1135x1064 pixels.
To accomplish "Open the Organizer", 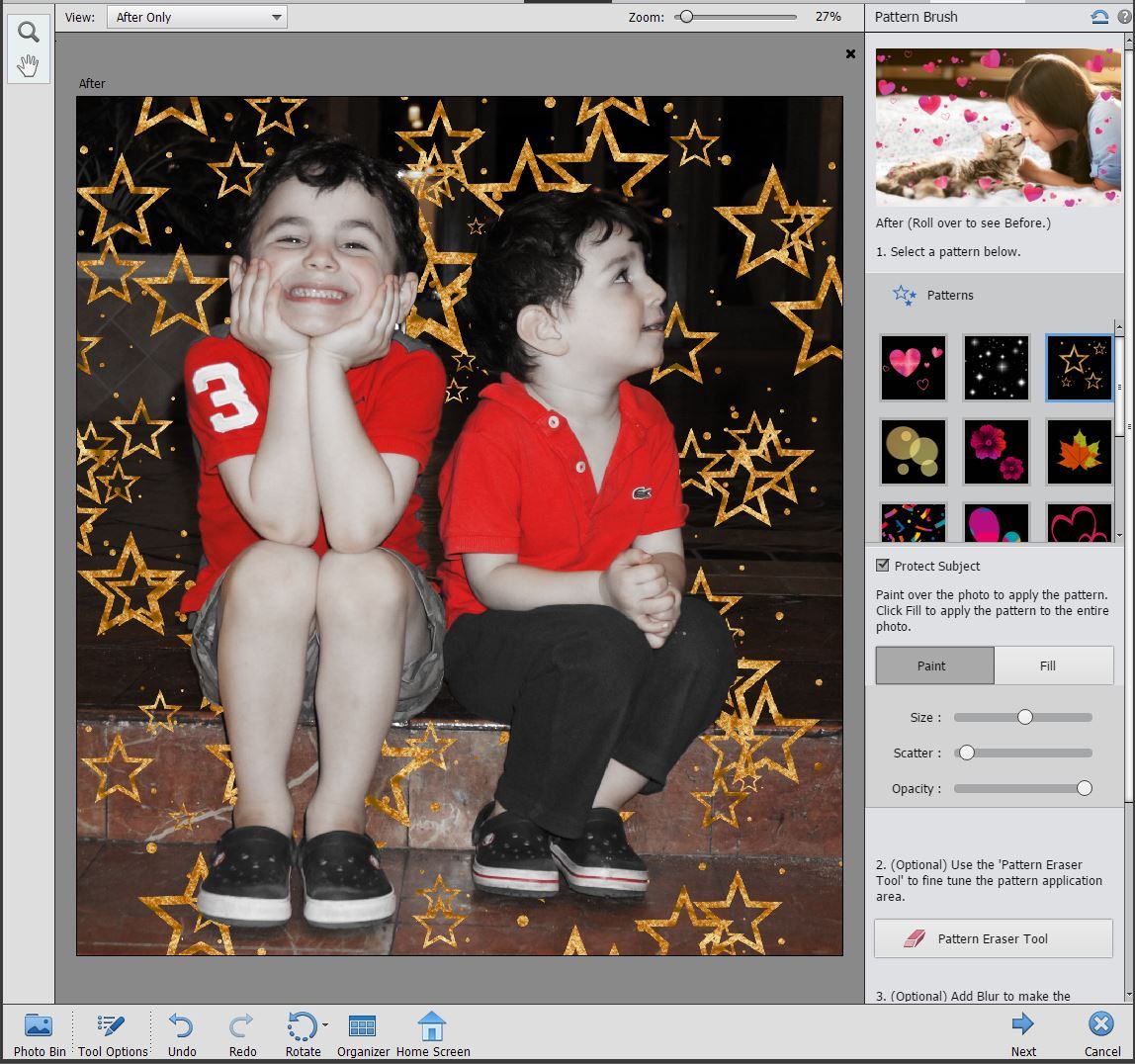I will pyautogui.click(x=362, y=1030).
